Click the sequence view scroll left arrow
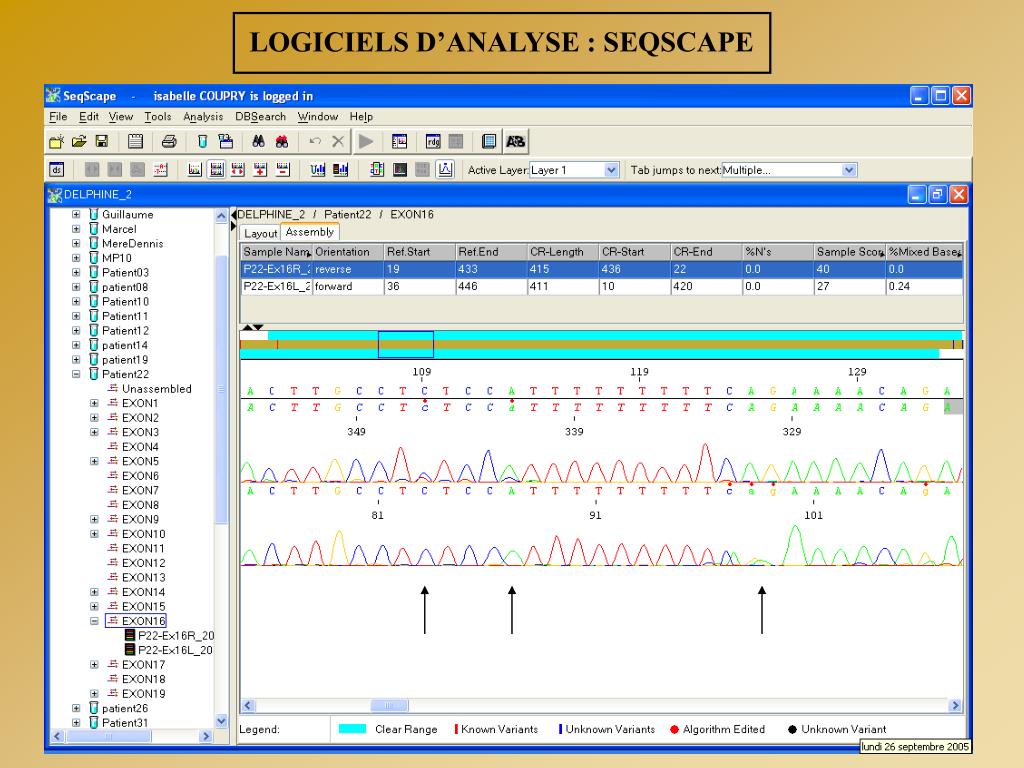The height and width of the screenshot is (768, 1024). [248, 705]
